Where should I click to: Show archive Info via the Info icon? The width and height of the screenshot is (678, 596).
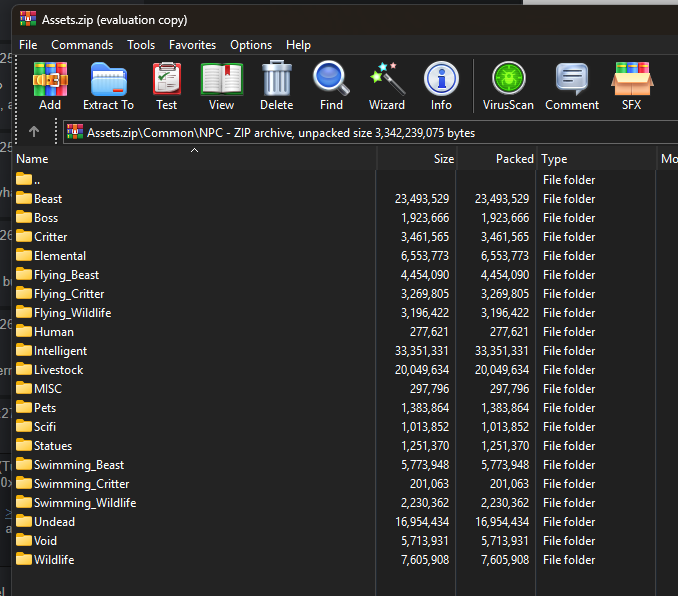click(x=441, y=79)
